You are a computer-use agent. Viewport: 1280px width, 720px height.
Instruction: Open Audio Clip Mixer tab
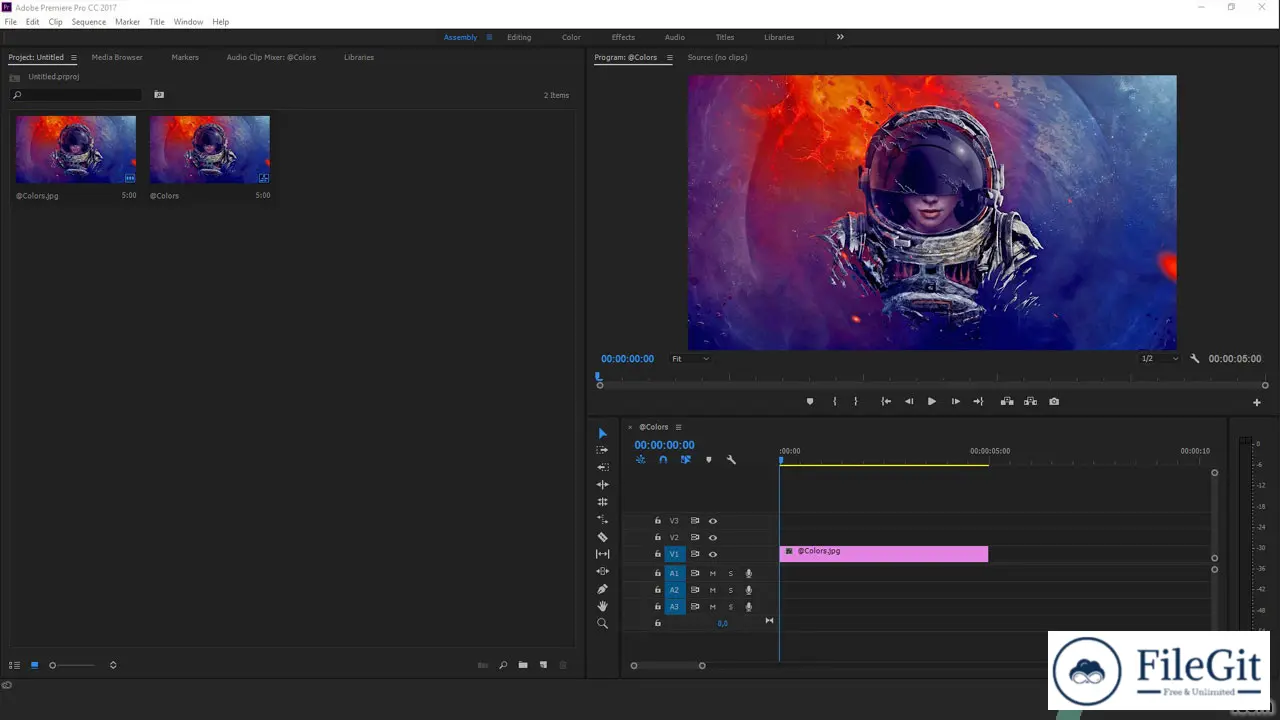pos(271,57)
